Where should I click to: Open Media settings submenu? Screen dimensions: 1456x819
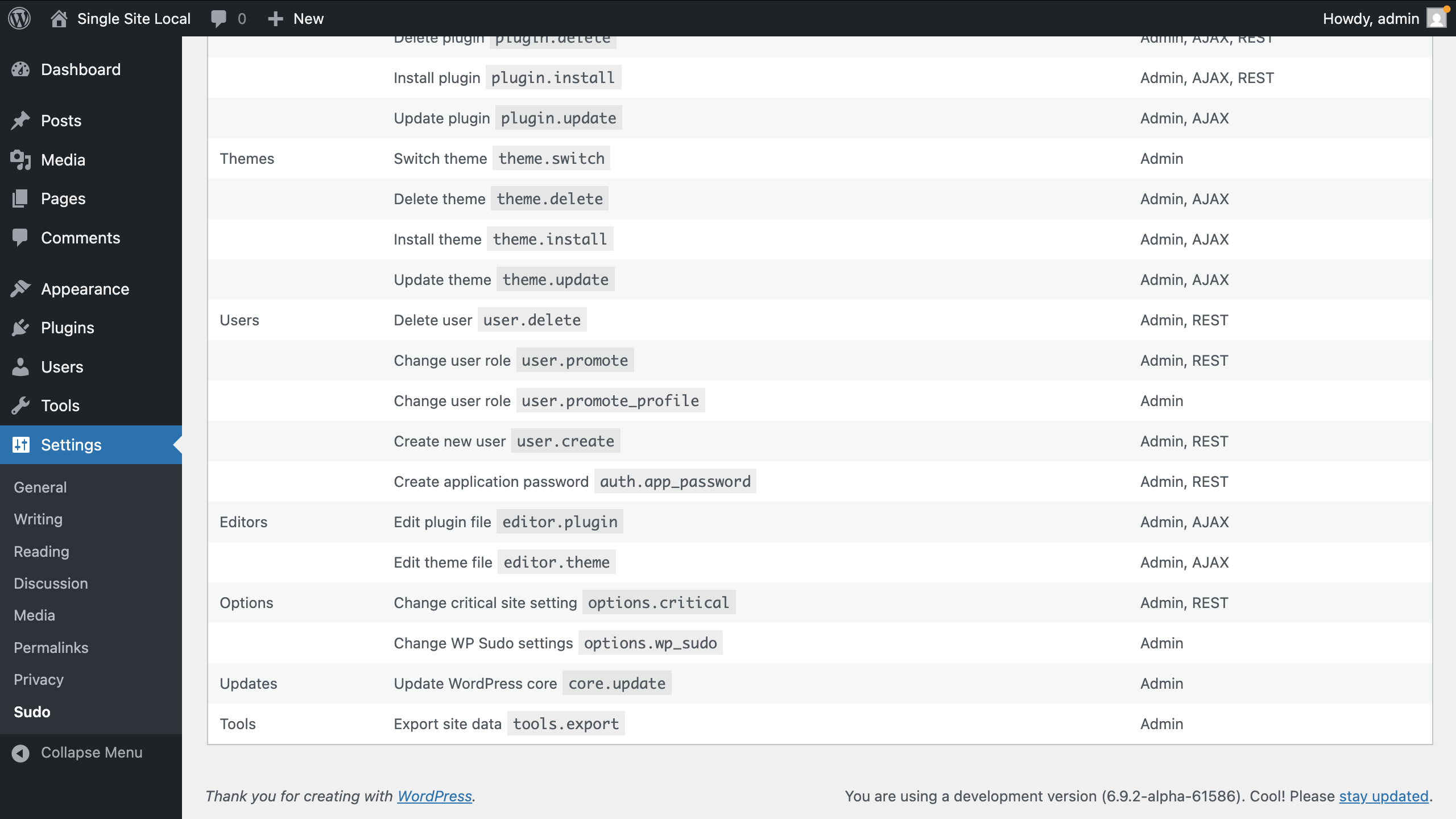click(34, 615)
